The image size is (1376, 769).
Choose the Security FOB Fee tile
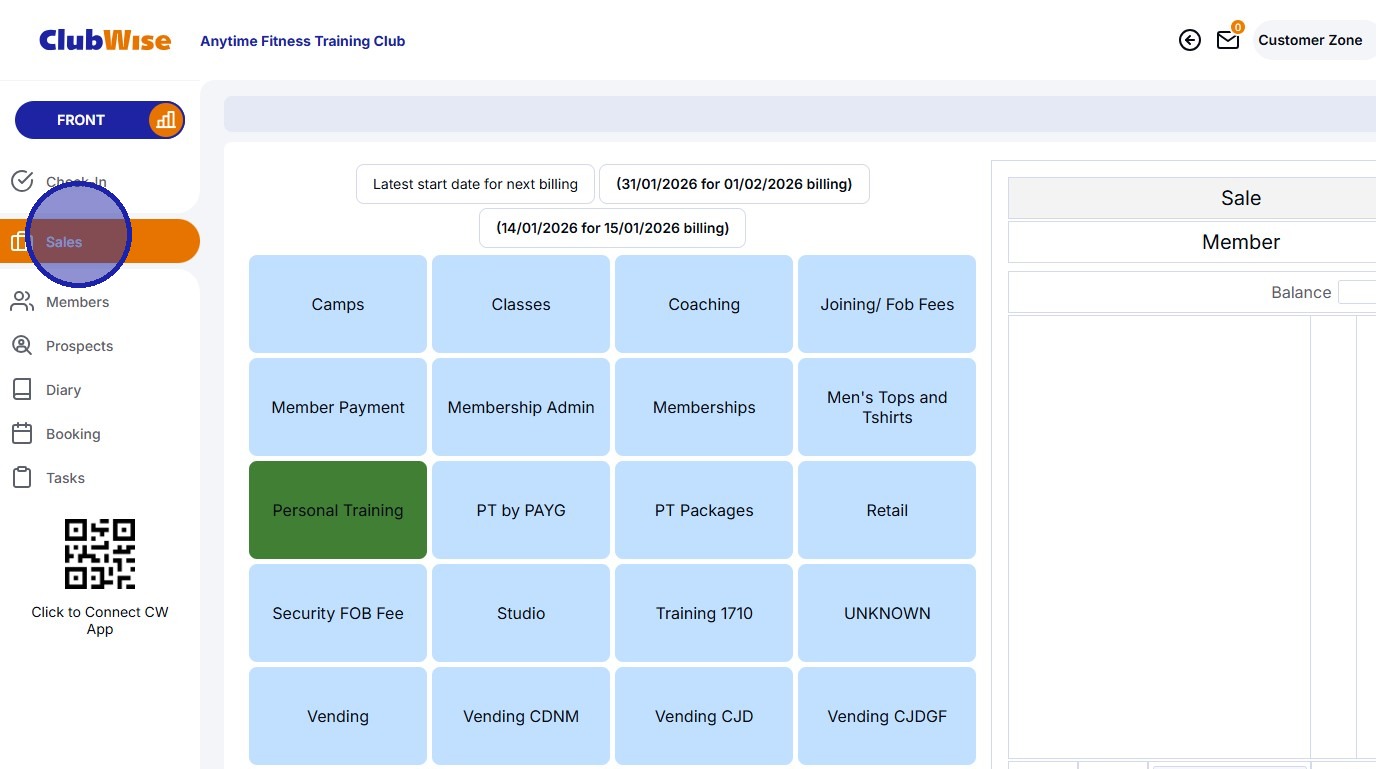(338, 613)
